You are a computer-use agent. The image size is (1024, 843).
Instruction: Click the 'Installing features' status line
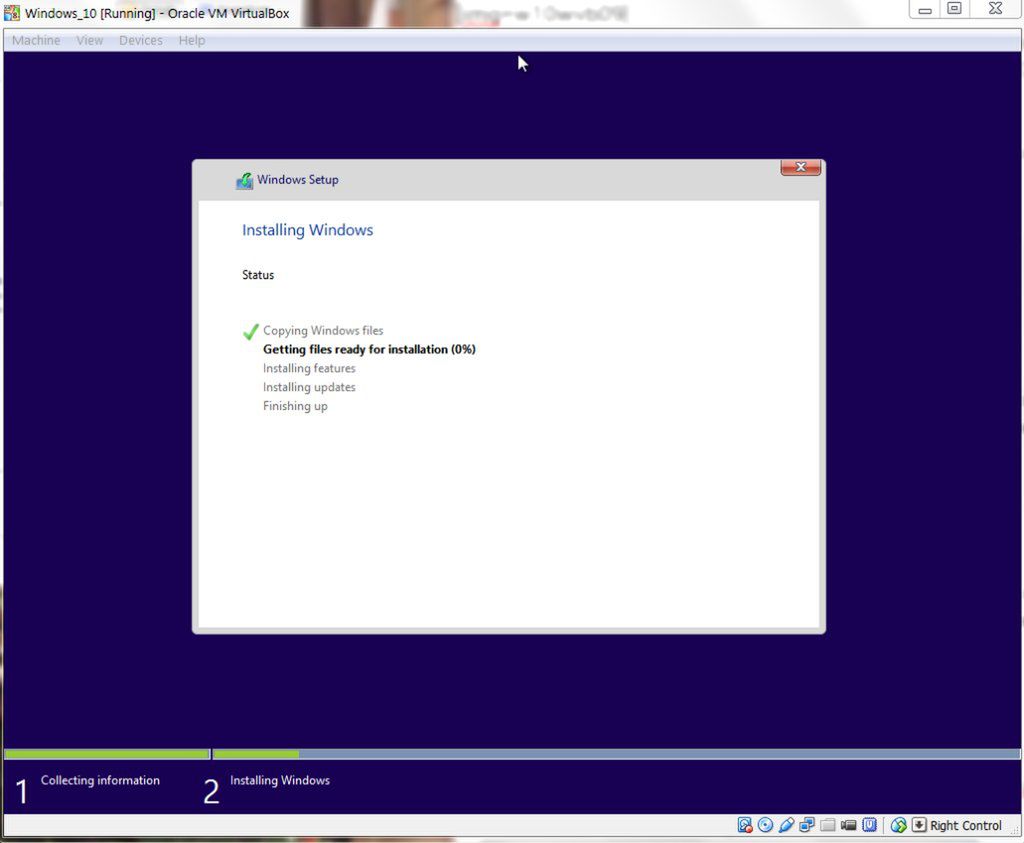point(309,368)
